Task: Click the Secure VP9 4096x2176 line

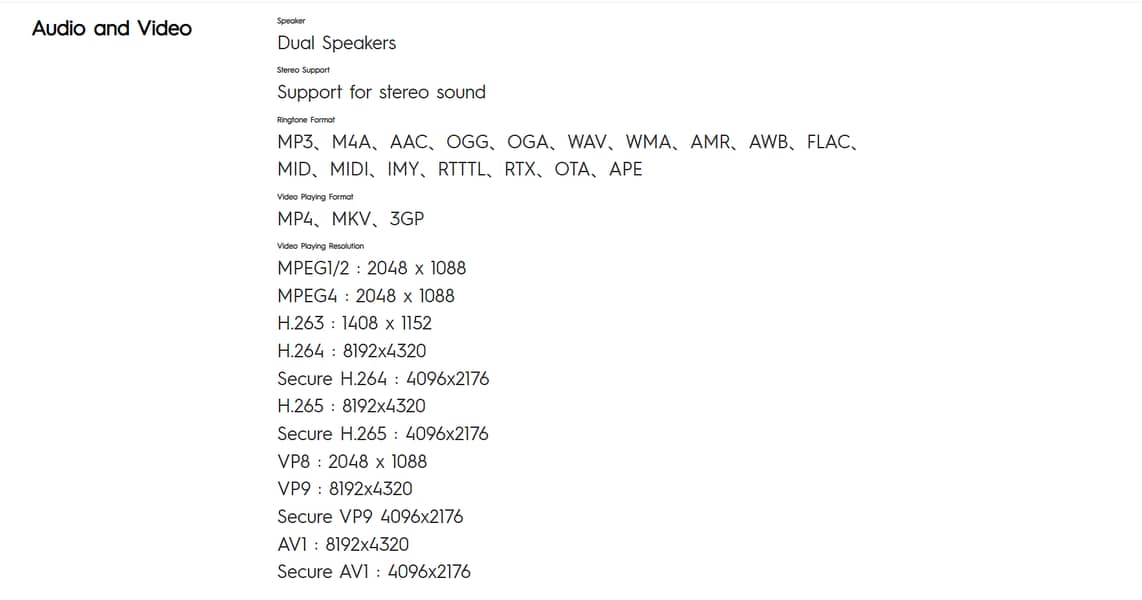Action: click(x=370, y=517)
